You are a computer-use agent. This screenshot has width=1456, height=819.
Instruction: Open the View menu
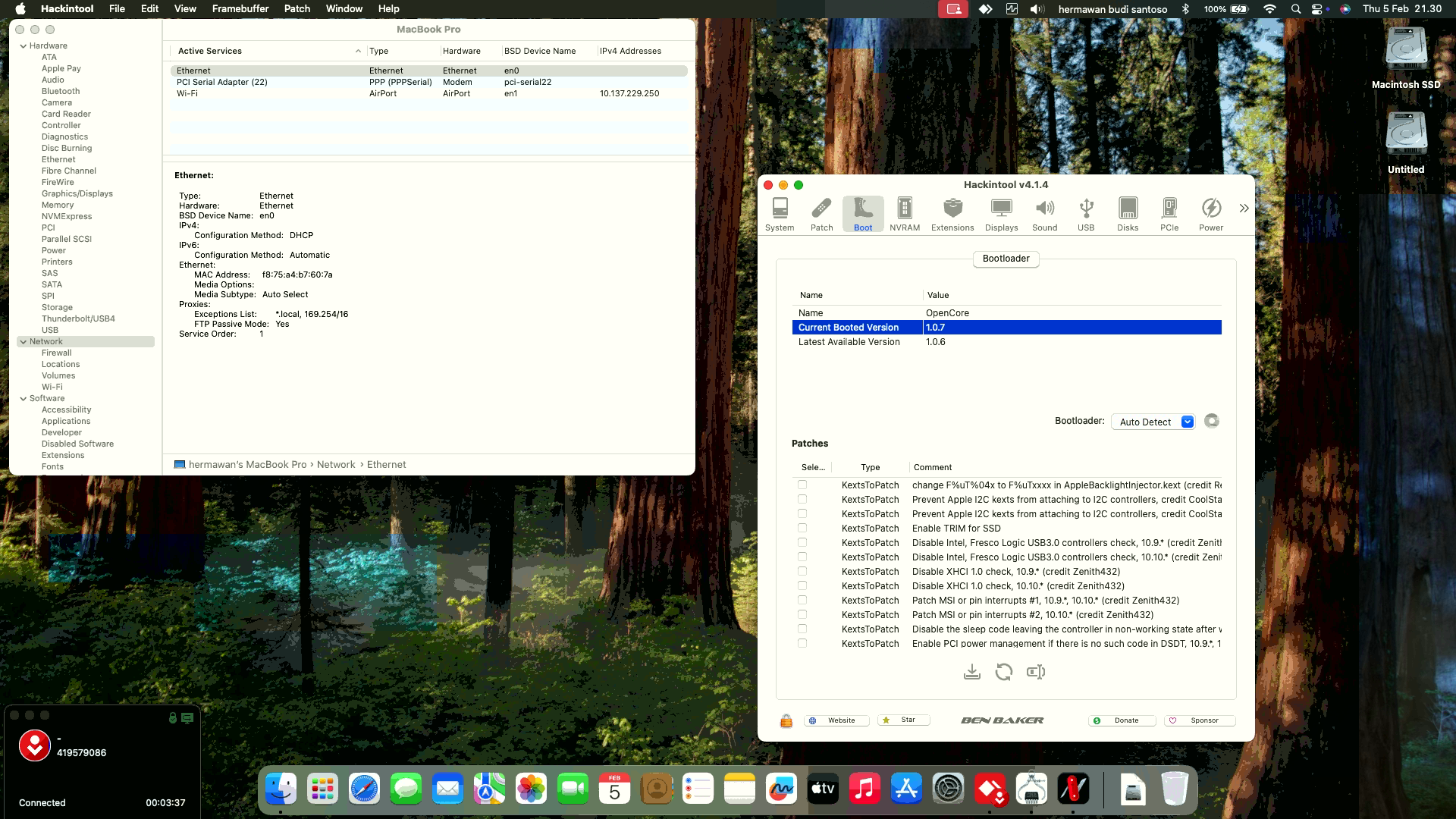pos(185,9)
